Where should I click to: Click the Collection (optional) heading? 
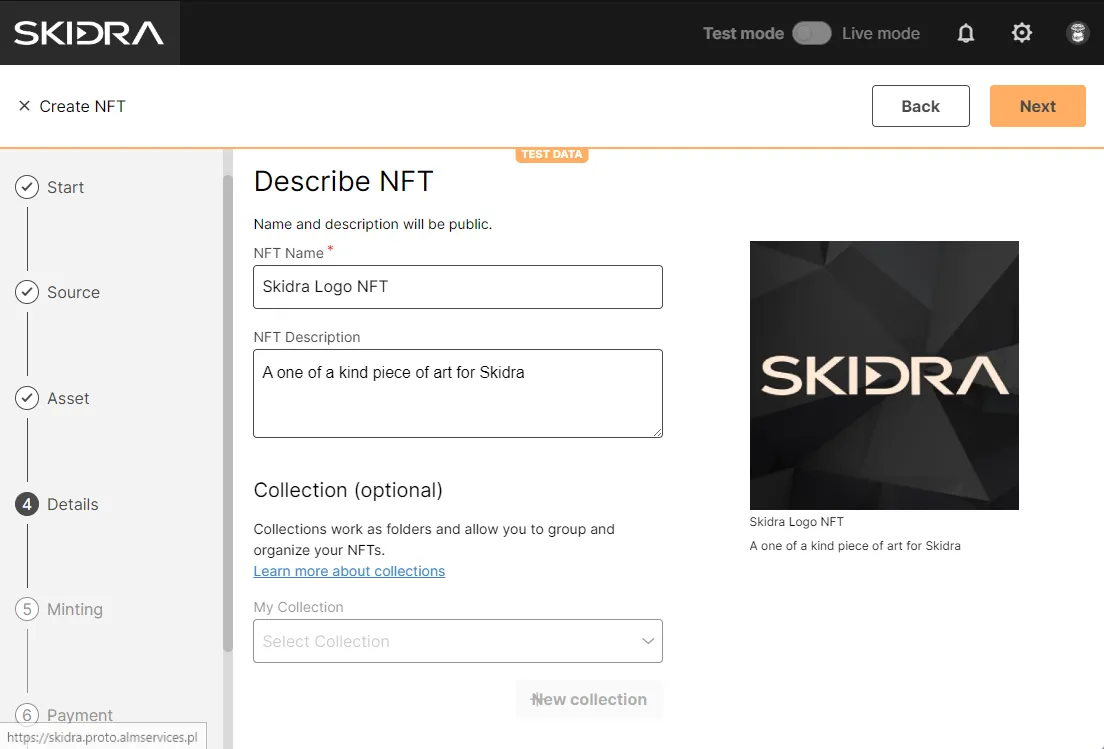coord(348,490)
